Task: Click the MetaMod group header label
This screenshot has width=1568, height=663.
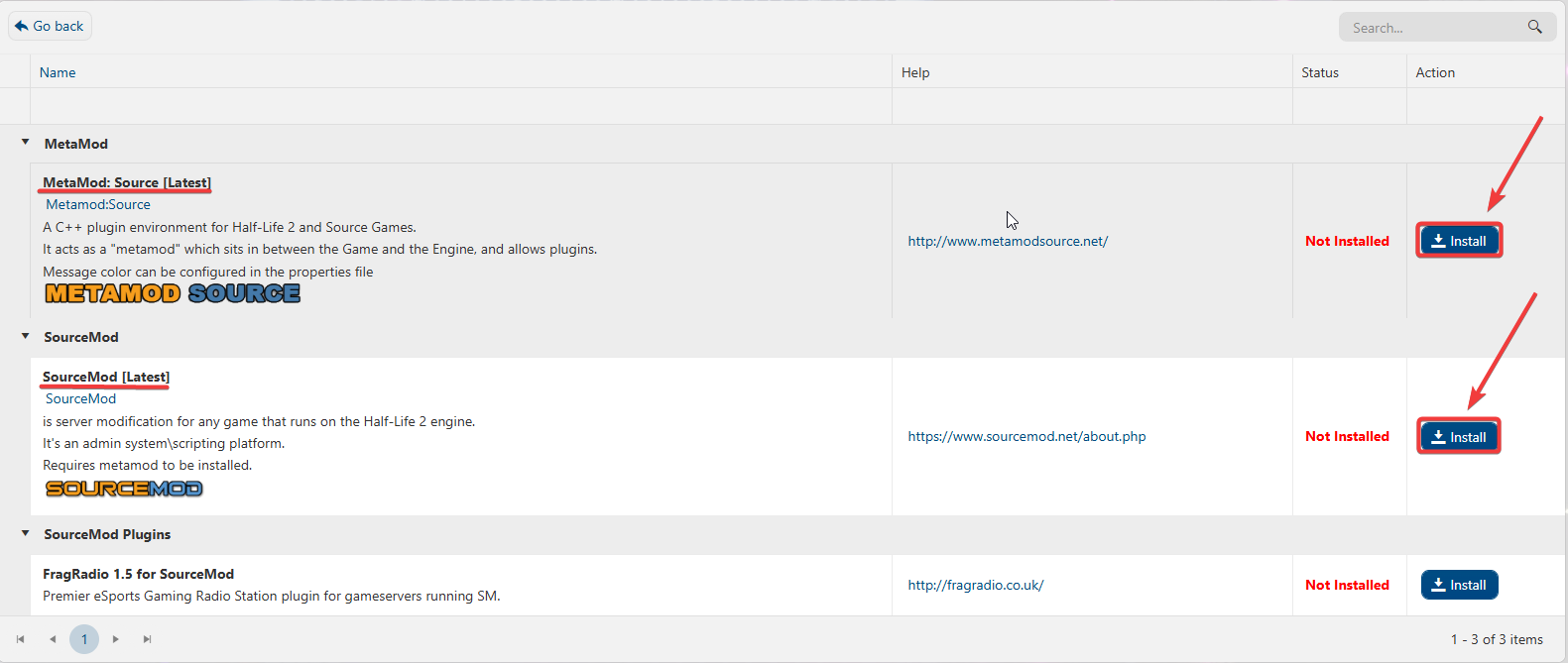Action: tap(75, 144)
